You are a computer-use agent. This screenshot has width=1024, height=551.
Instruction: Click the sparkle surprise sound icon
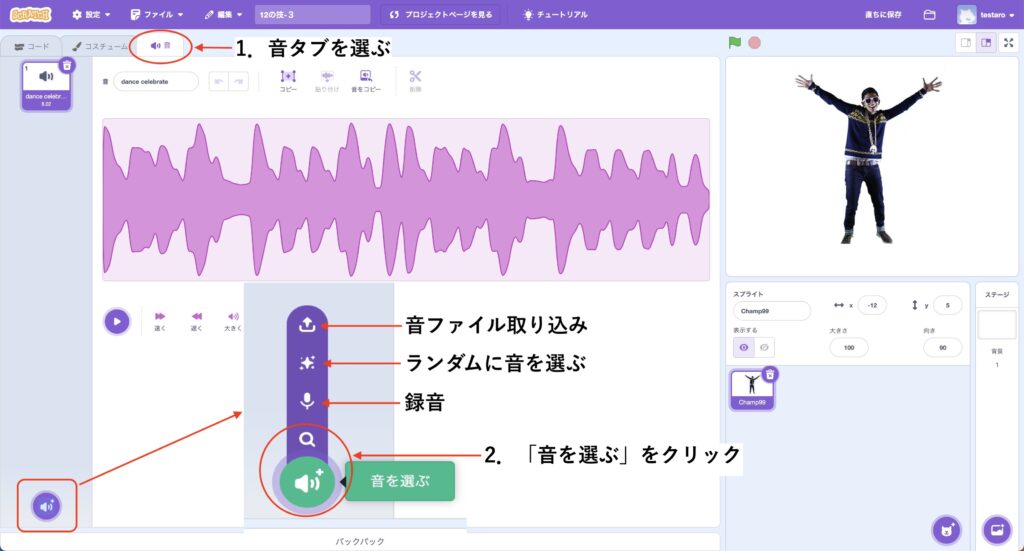307,363
